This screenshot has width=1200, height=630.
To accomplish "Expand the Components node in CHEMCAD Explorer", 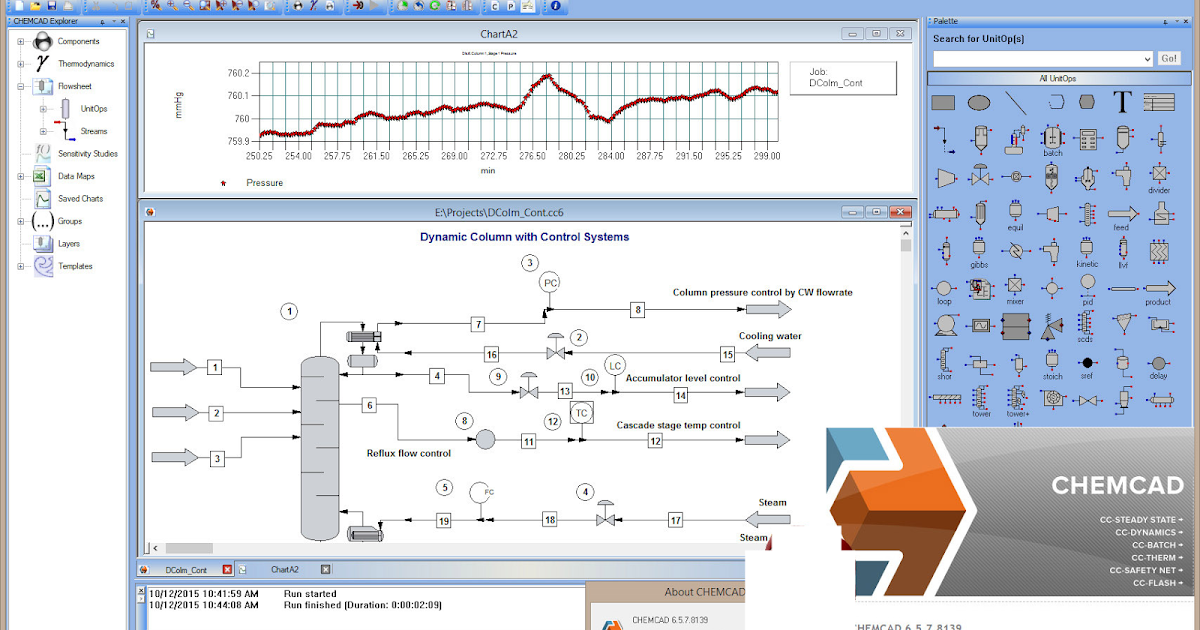I will (22, 41).
